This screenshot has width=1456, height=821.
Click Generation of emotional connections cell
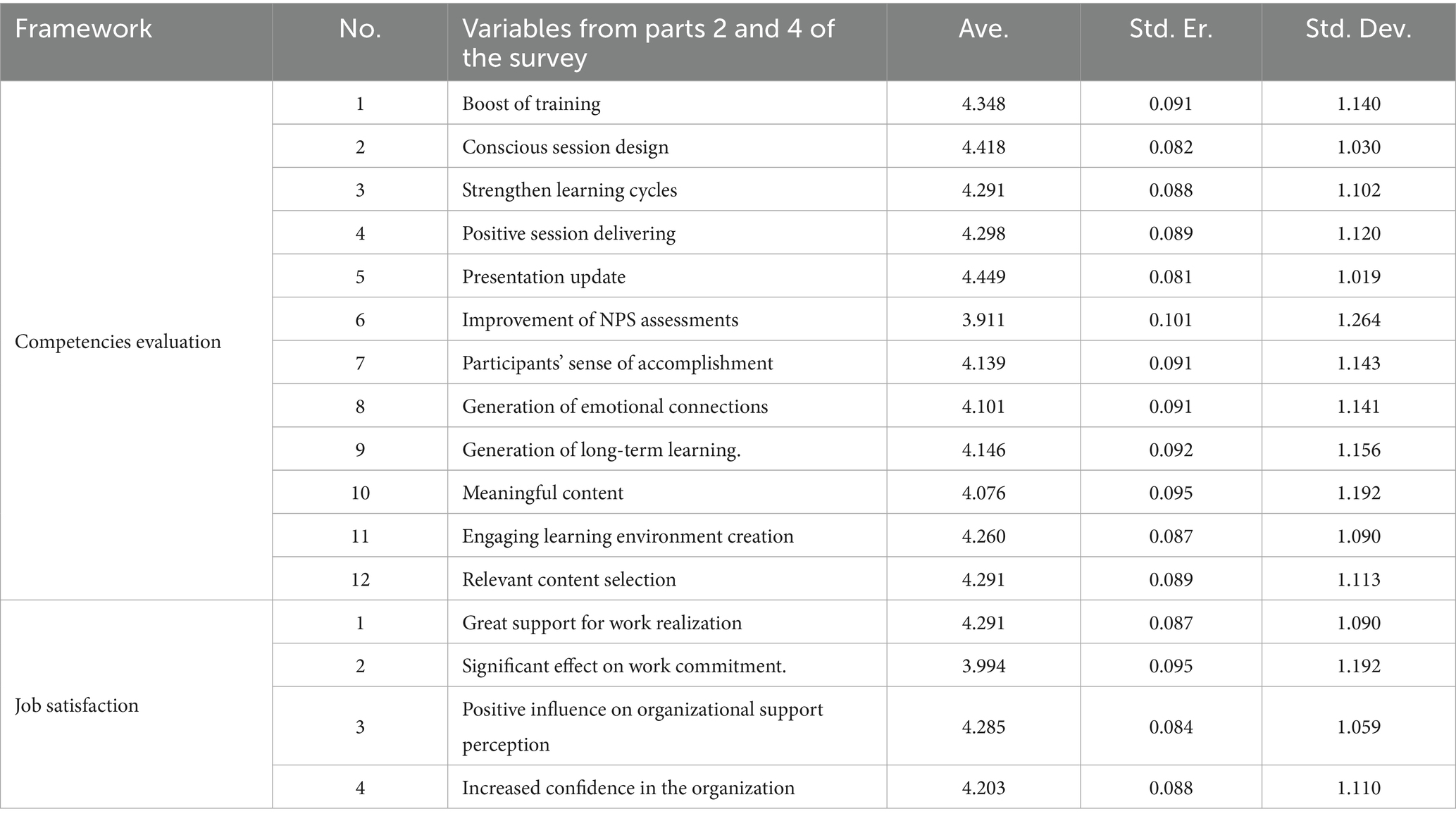614,407
